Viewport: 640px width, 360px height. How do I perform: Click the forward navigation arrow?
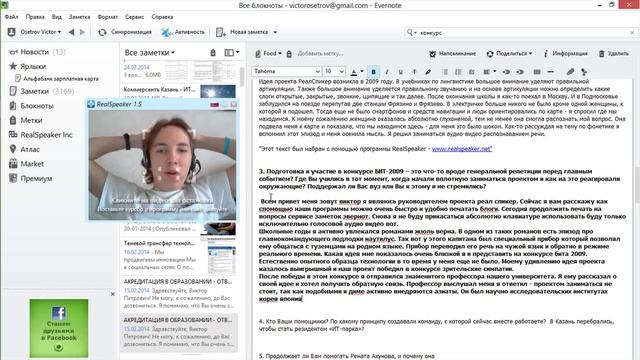pos(82,32)
